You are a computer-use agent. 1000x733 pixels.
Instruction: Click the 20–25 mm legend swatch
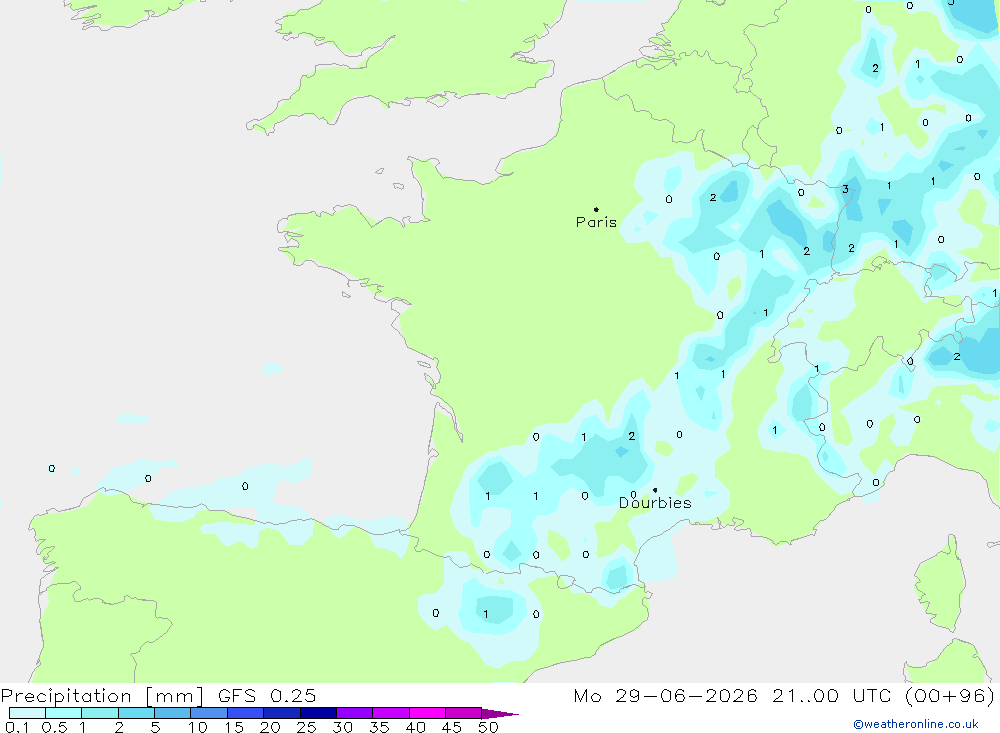(281, 713)
